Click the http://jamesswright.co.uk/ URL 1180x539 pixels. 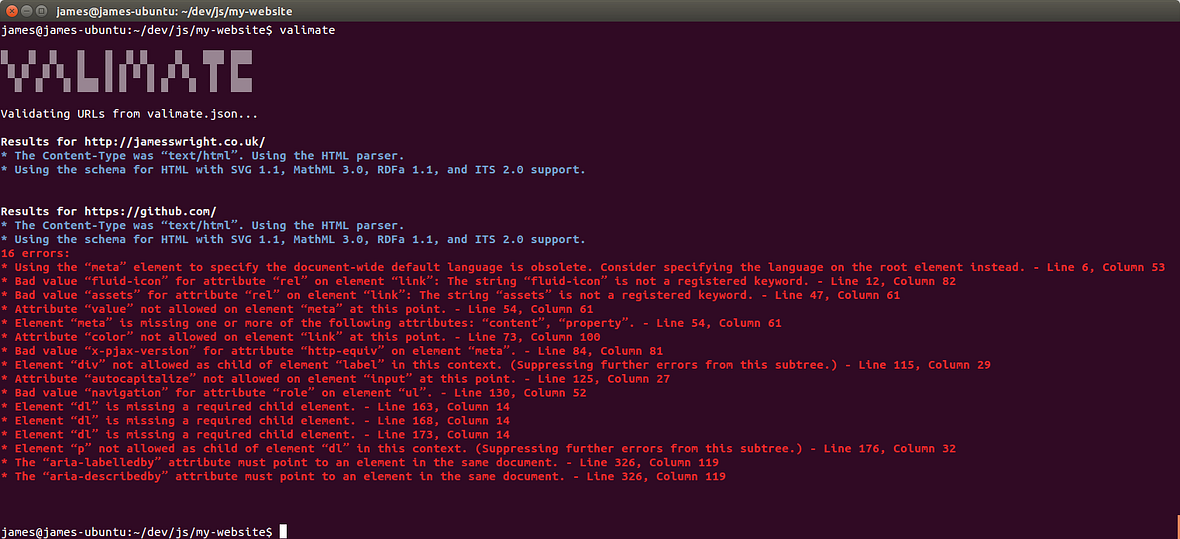click(x=175, y=142)
